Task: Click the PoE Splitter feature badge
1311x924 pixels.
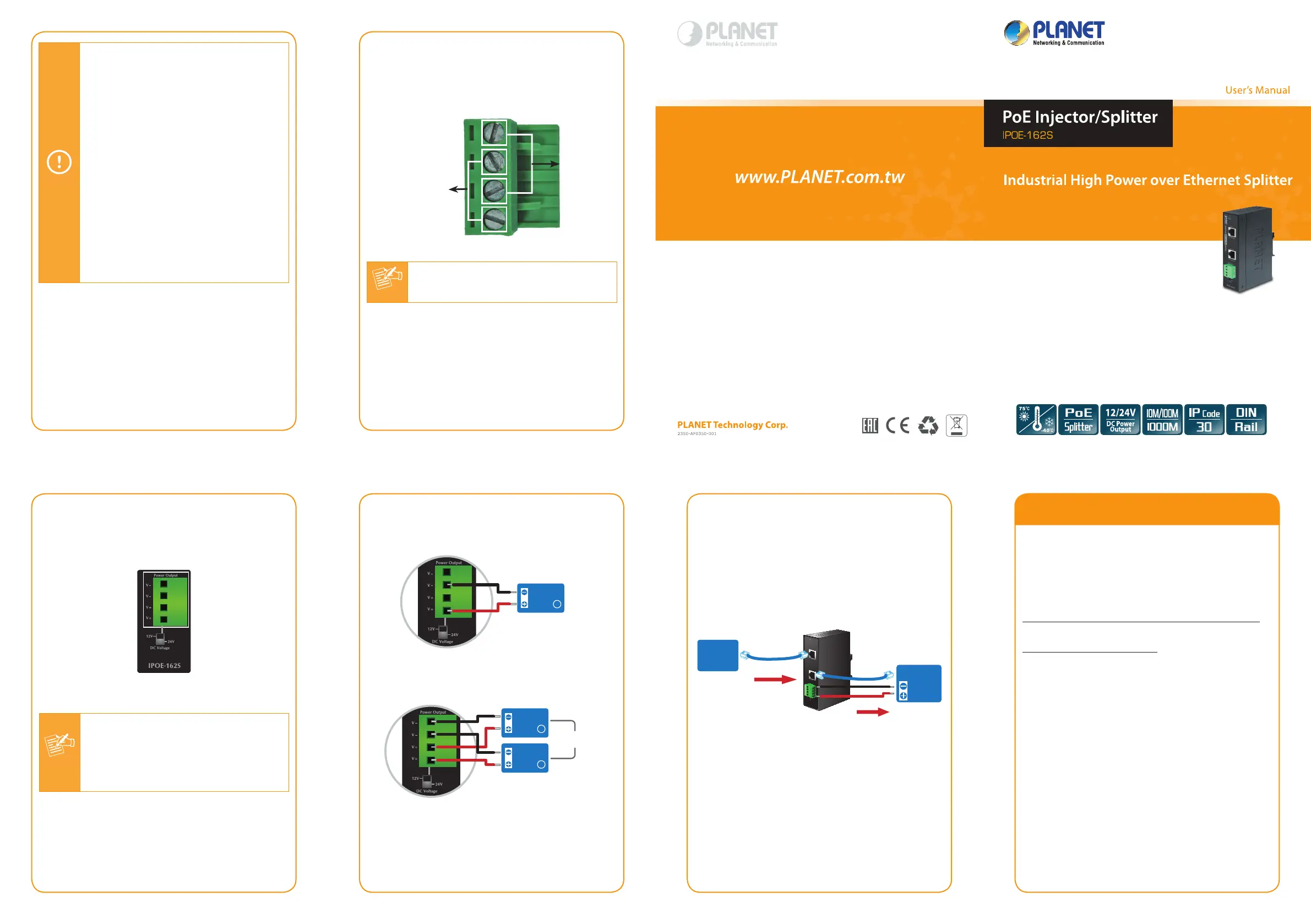Action: tap(1078, 420)
